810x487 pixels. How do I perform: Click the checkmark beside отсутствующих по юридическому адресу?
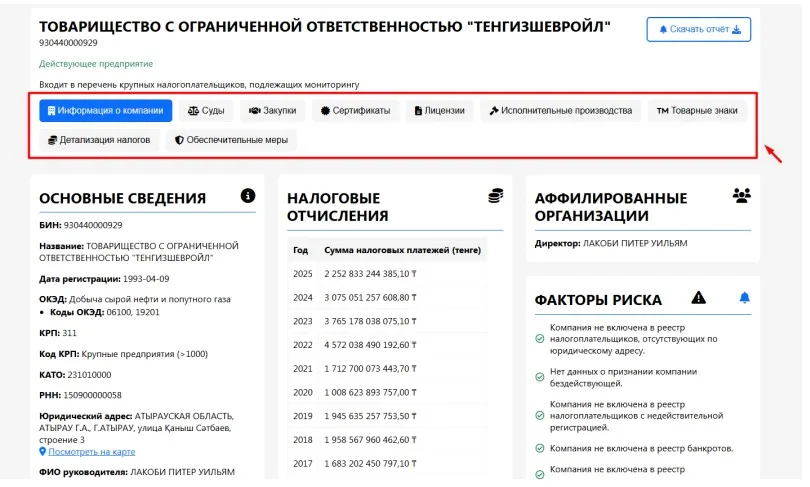(540, 339)
